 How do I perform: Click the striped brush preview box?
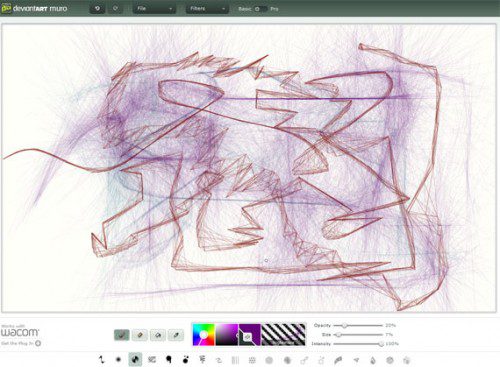[283, 334]
